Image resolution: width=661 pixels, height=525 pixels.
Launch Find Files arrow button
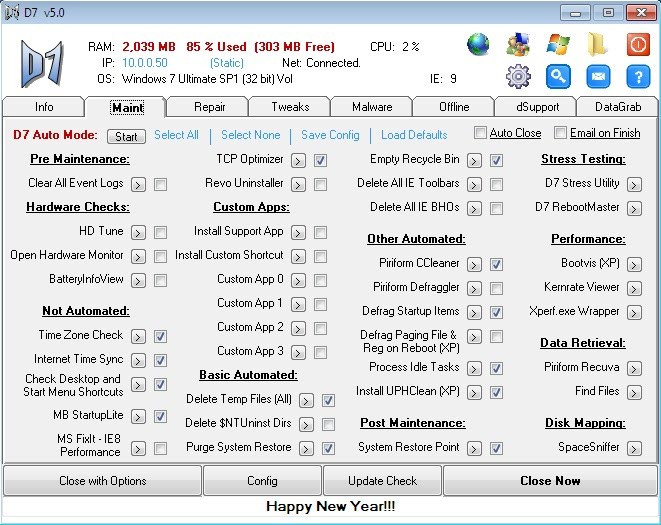tap(634, 393)
